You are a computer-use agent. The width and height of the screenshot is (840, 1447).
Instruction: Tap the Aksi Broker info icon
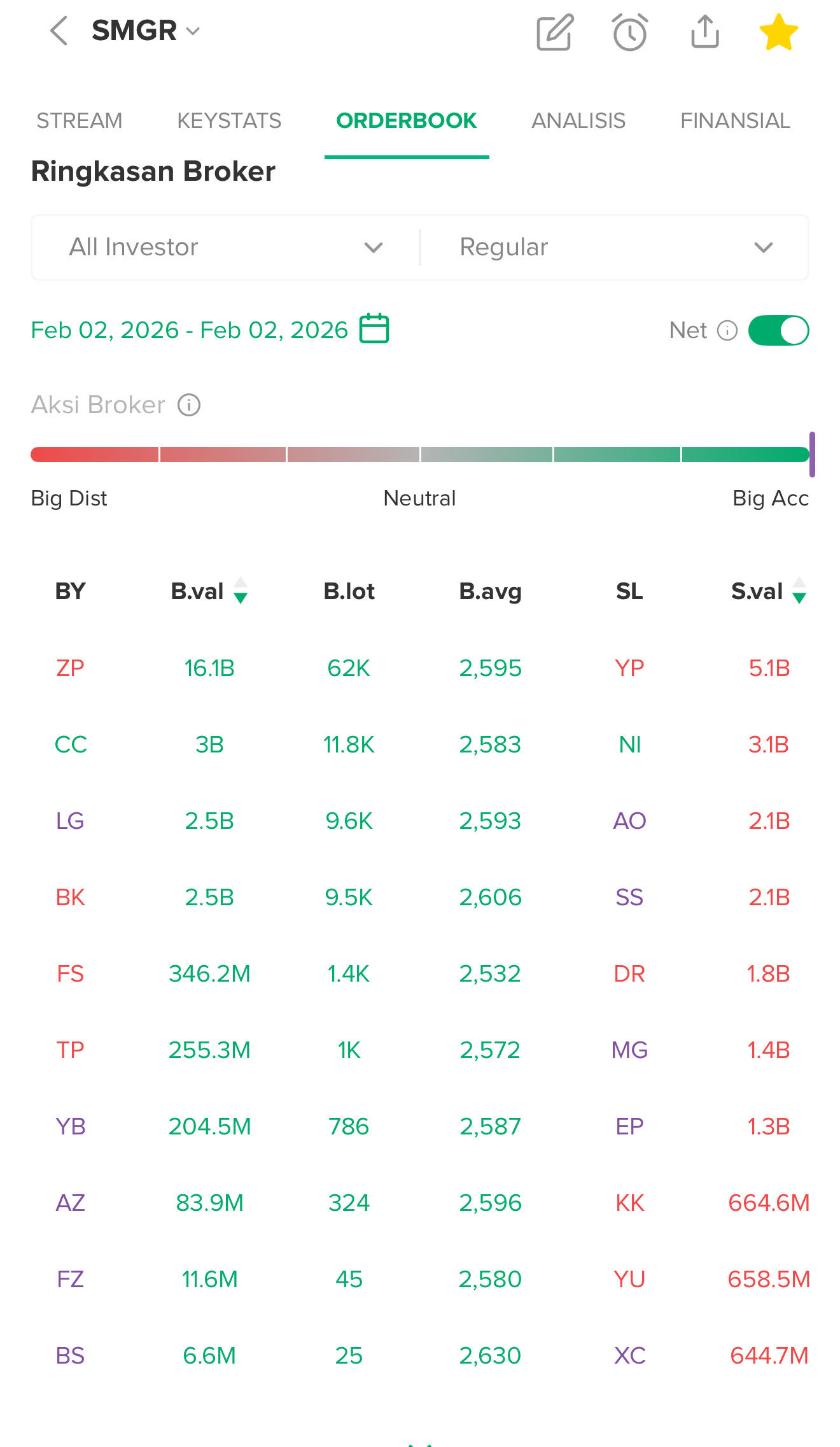pos(189,405)
